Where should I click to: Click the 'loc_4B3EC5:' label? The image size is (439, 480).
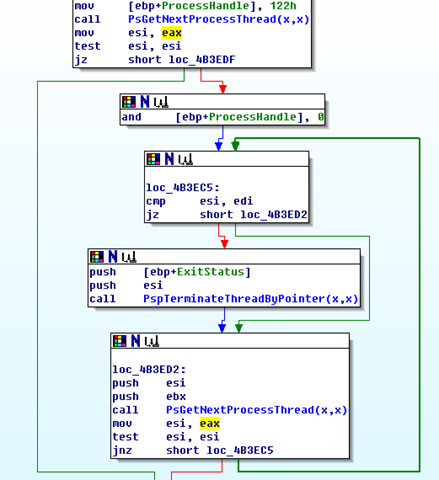(x=183, y=188)
